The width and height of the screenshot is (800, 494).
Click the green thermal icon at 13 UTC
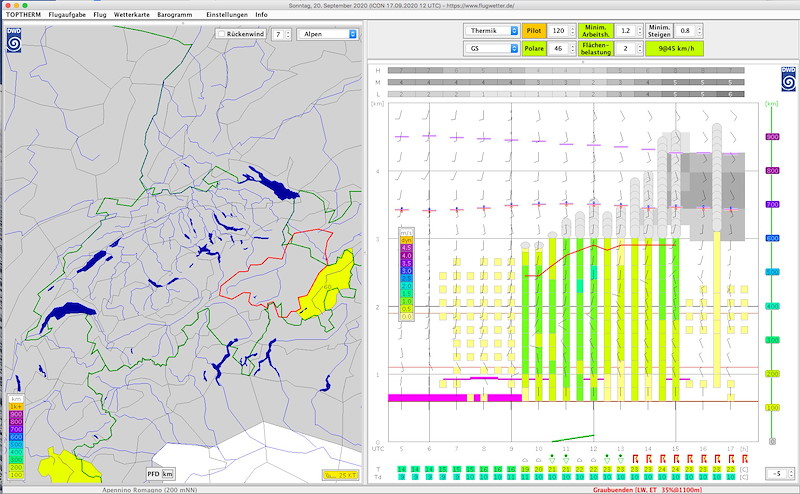(x=621, y=458)
